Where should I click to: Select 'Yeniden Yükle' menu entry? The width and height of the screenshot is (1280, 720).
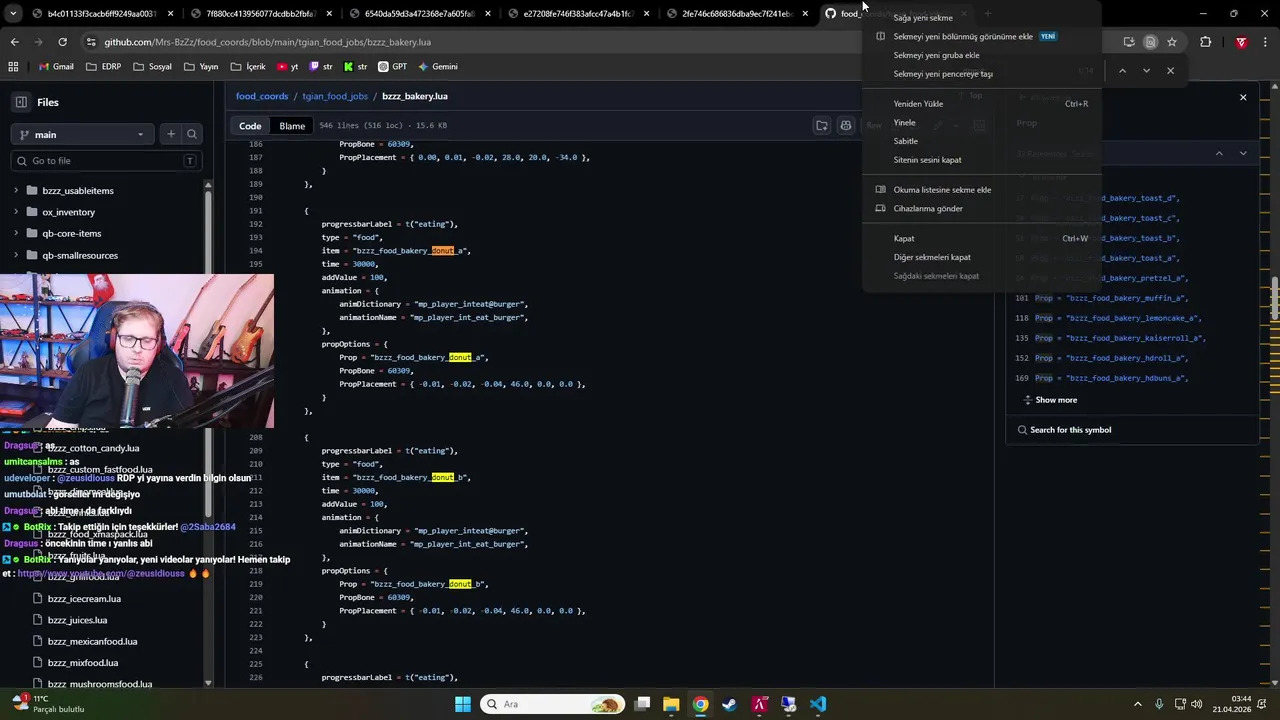pyautogui.click(x=918, y=104)
